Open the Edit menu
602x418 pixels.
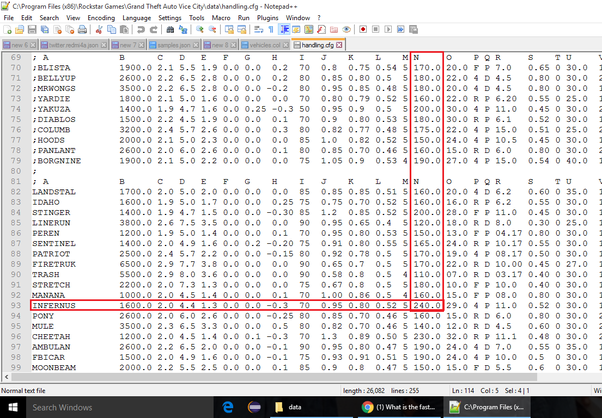coord(26,18)
